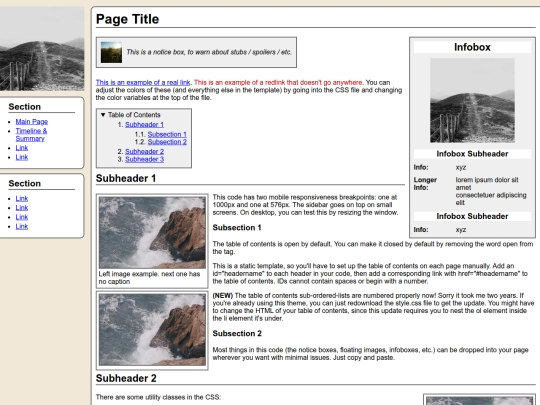Viewport: 540px width, 405px height.
Task: Click the wave image with the caption
Action: 152,232
